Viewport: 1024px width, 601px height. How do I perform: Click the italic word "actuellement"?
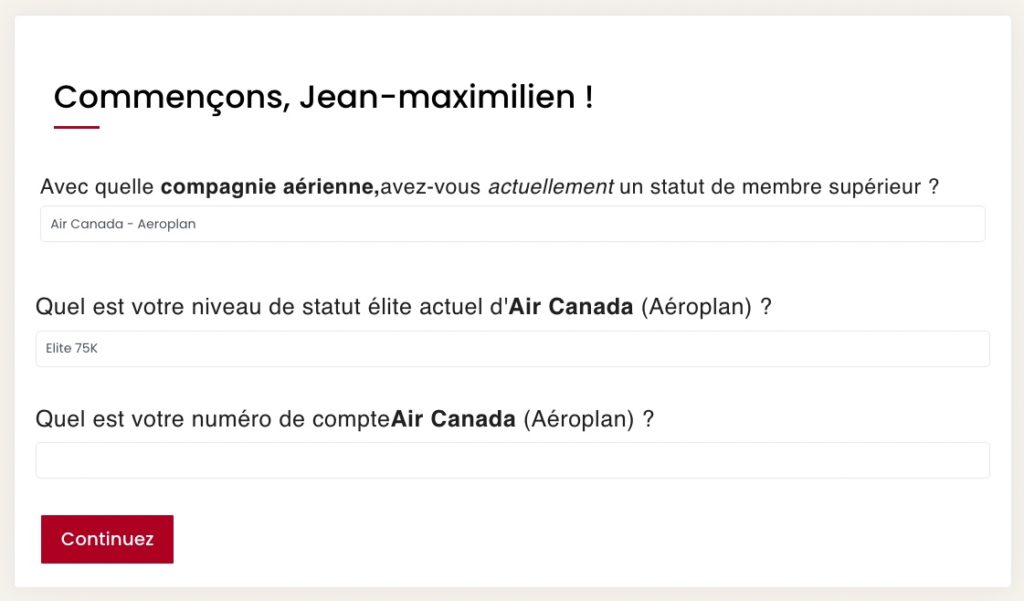click(550, 187)
